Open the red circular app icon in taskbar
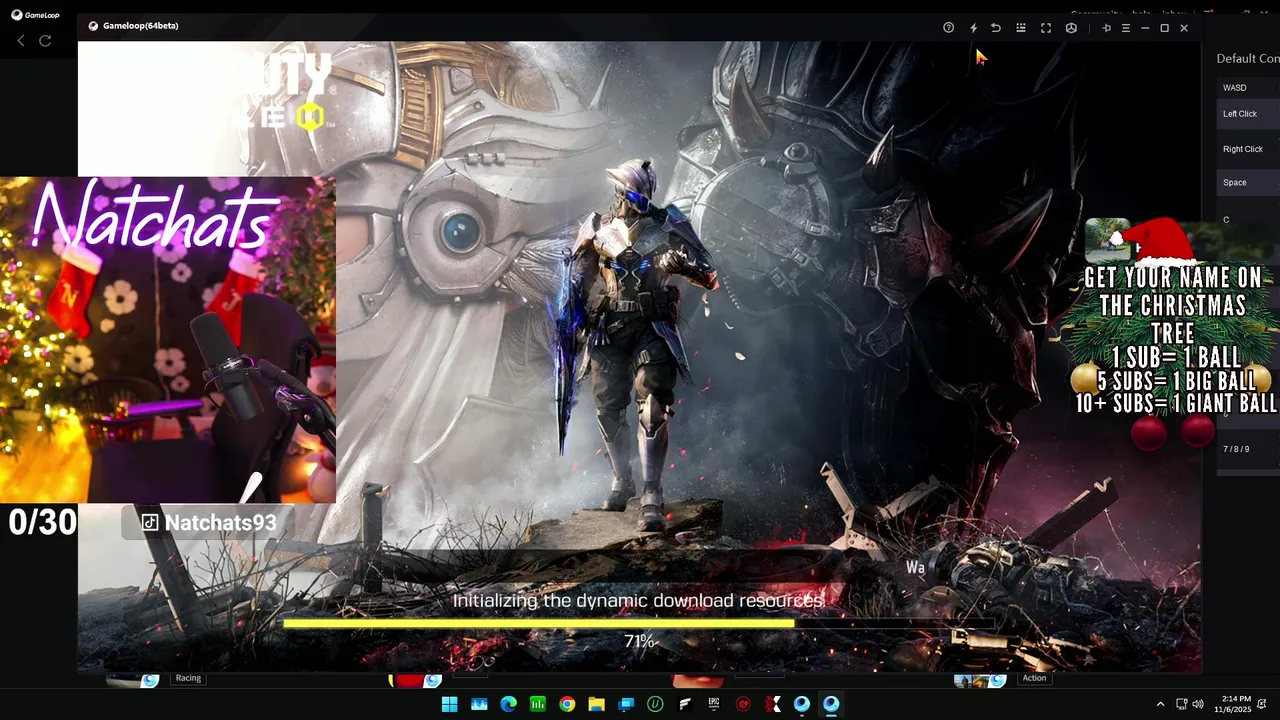The image size is (1280, 720). click(x=743, y=704)
